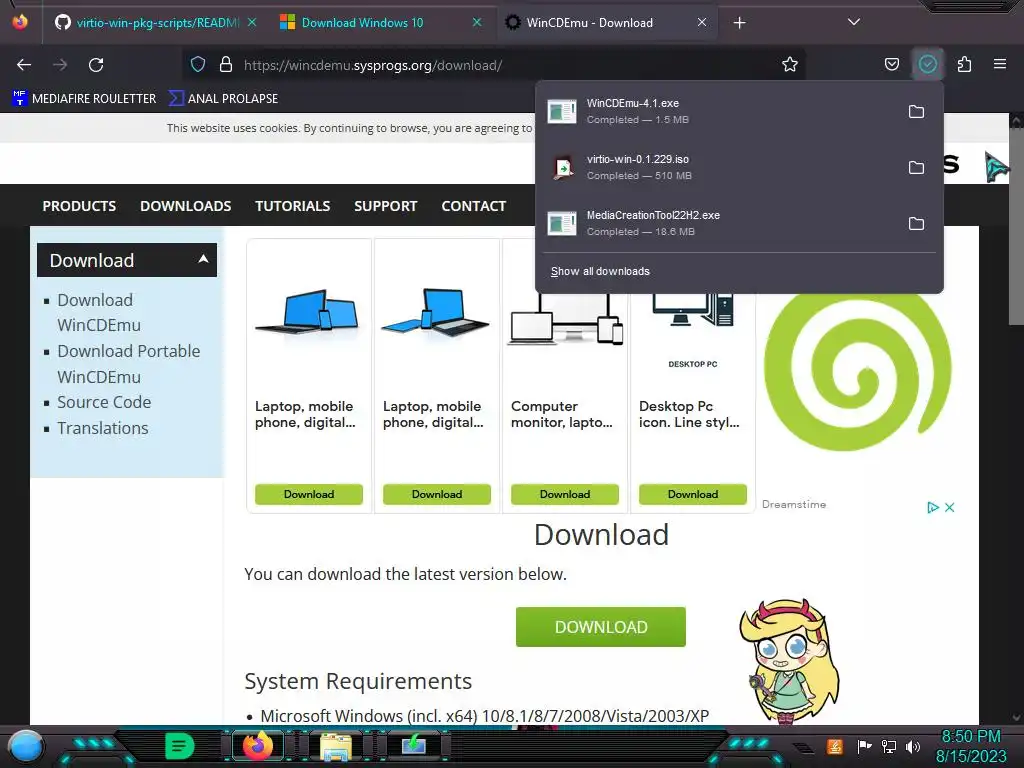Open containing folder for virtio-win-0.1.229.iso

click(916, 168)
